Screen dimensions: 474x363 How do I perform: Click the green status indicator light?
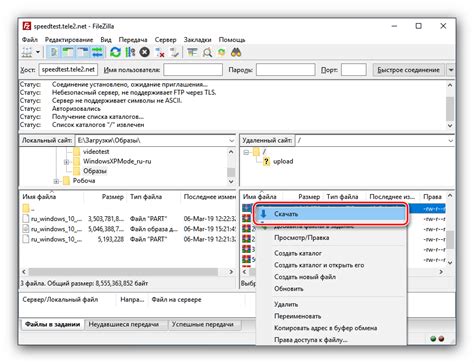click(433, 339)
